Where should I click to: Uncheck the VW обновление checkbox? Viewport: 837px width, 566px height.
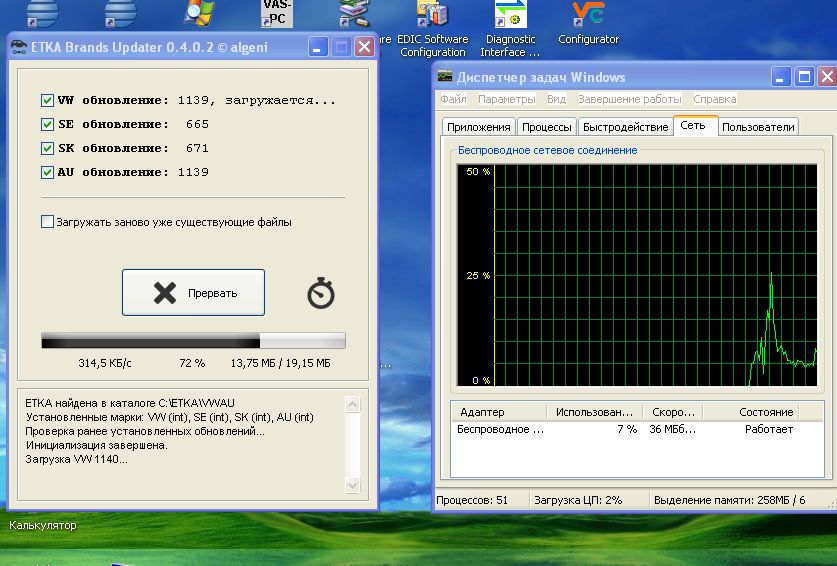47,100
